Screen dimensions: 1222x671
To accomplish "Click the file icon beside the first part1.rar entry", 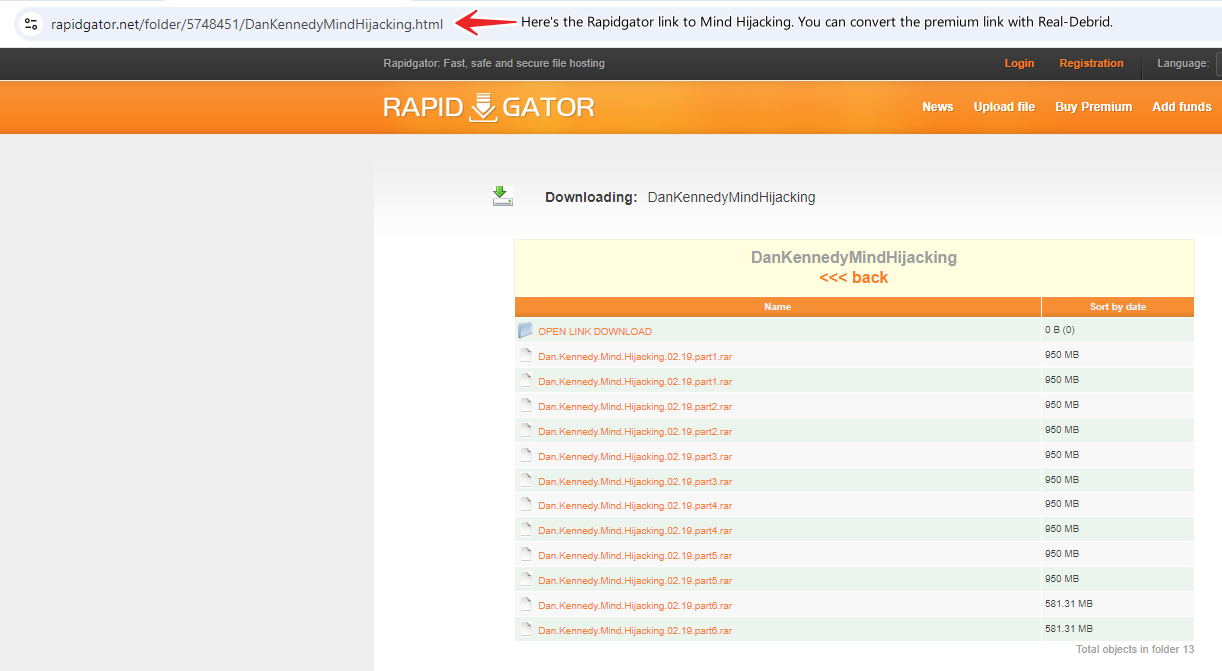I will point(525,355).
